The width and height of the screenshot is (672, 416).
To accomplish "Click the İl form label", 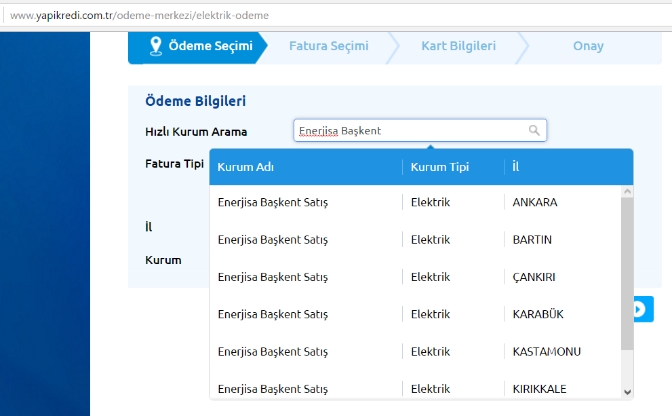I will point(148,226).
